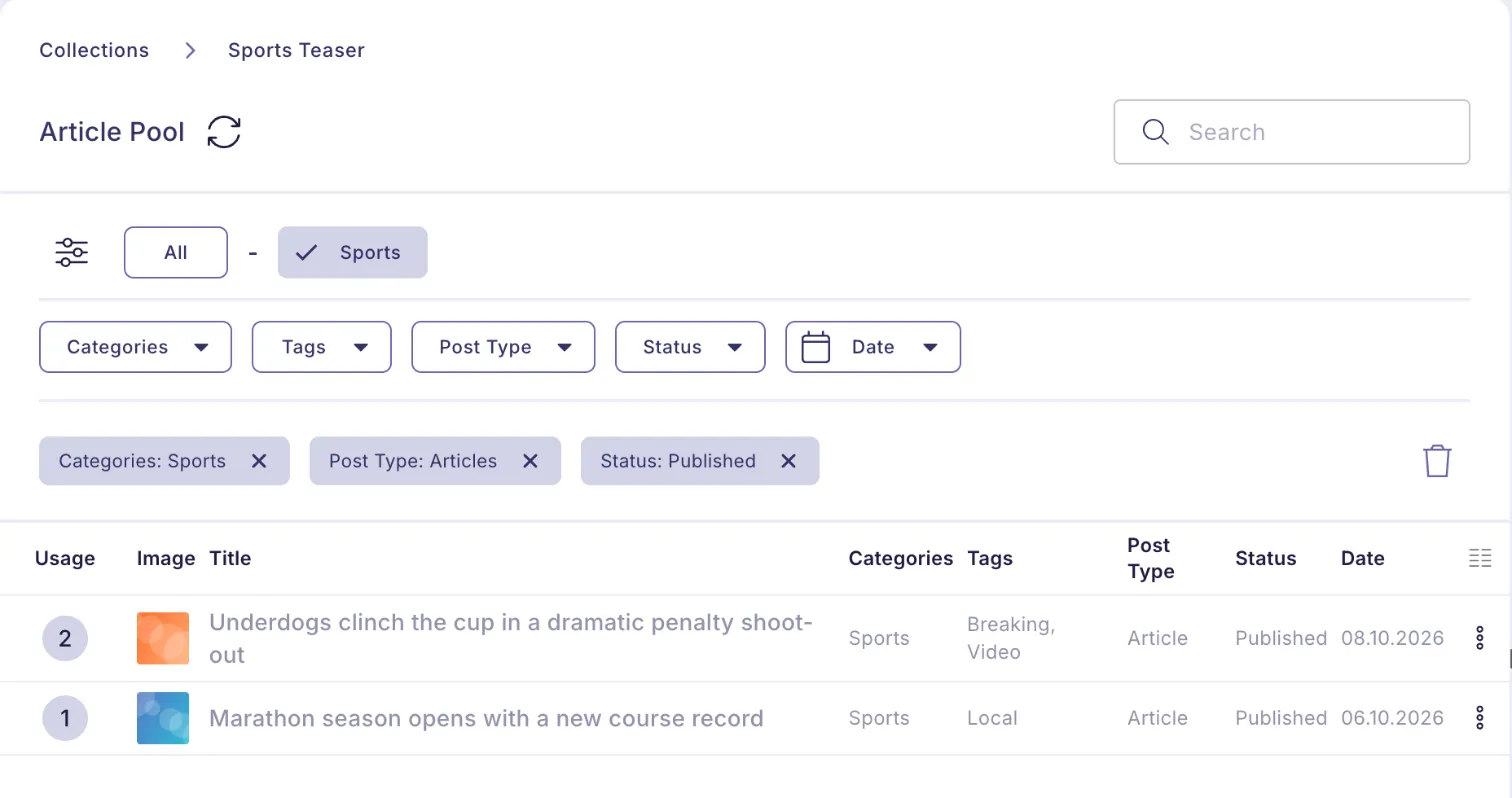Click the orange Underdogs article thumbnail
Viewport: 1512px width, 798px height.
[163, 638]
